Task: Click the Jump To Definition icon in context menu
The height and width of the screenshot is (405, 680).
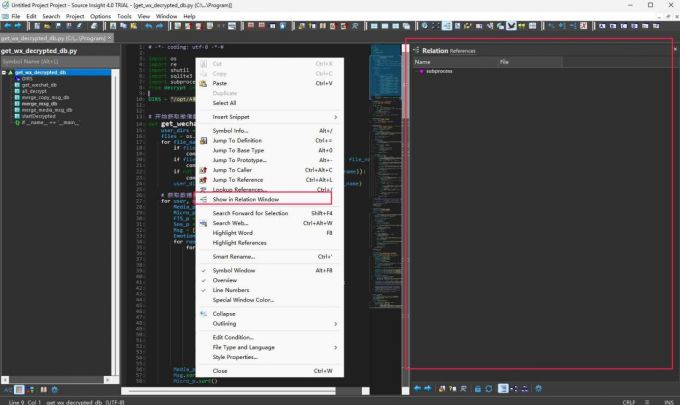Action: pyautogui.click(x=203, y=141)
